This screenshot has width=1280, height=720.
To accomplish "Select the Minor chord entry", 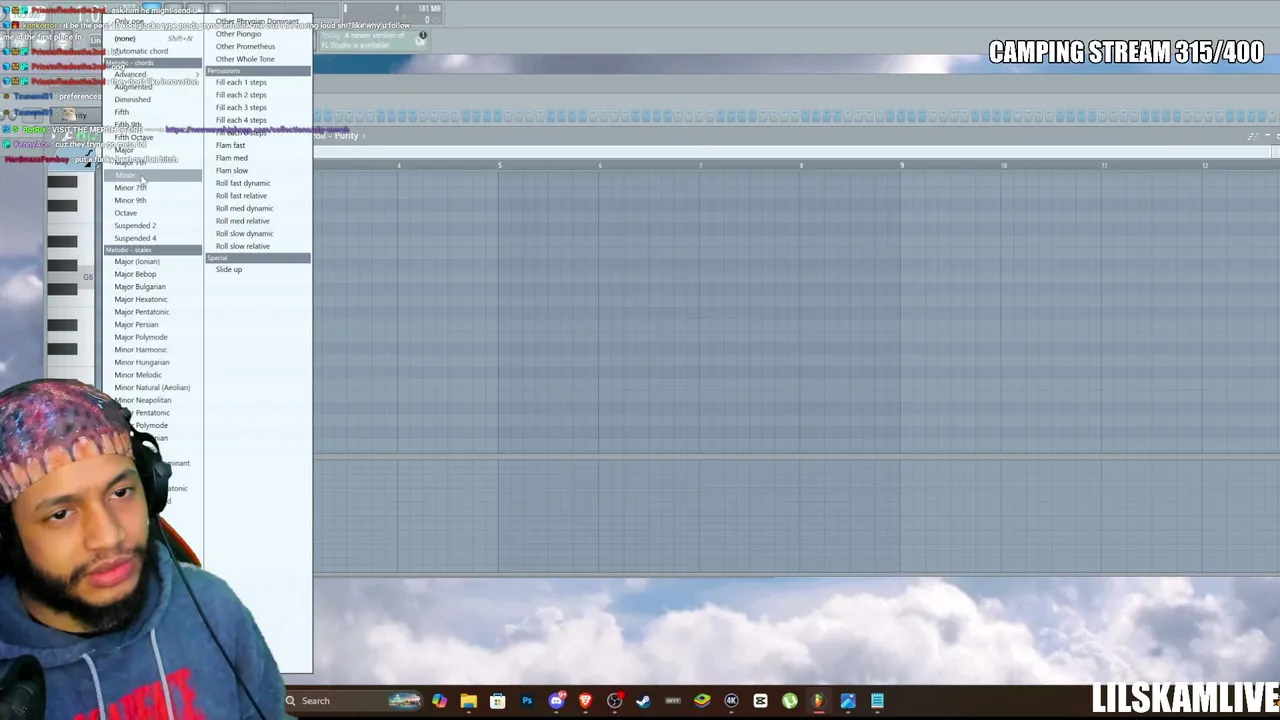I will (x=153, y=175).
